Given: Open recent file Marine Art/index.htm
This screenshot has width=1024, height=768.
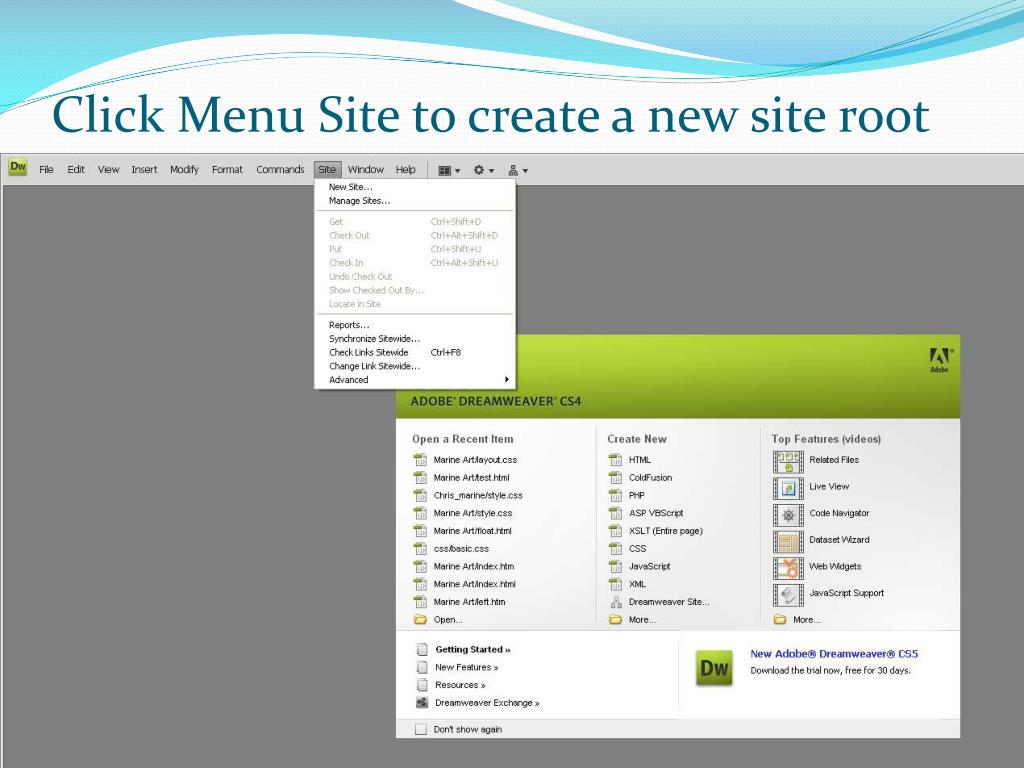Looking at the screenshot, I should [473, 566].
